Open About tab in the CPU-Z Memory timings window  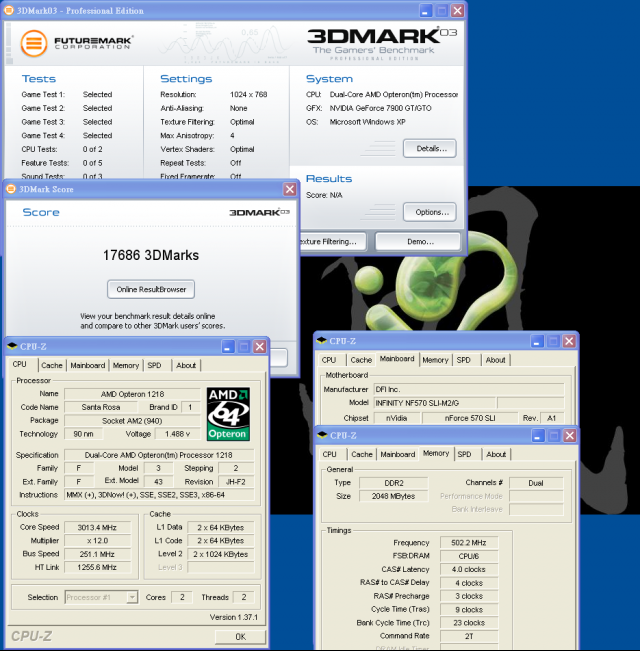click(496, 454)
